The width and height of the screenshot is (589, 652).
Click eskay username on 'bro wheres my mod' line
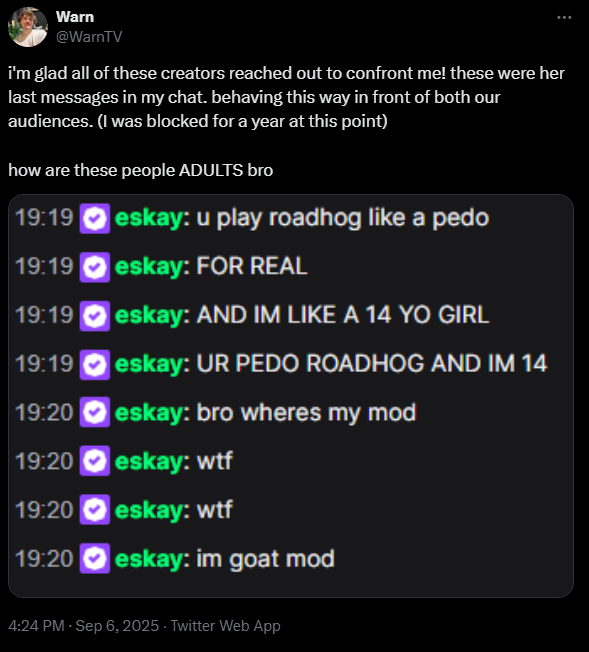(x=149, y=412)
